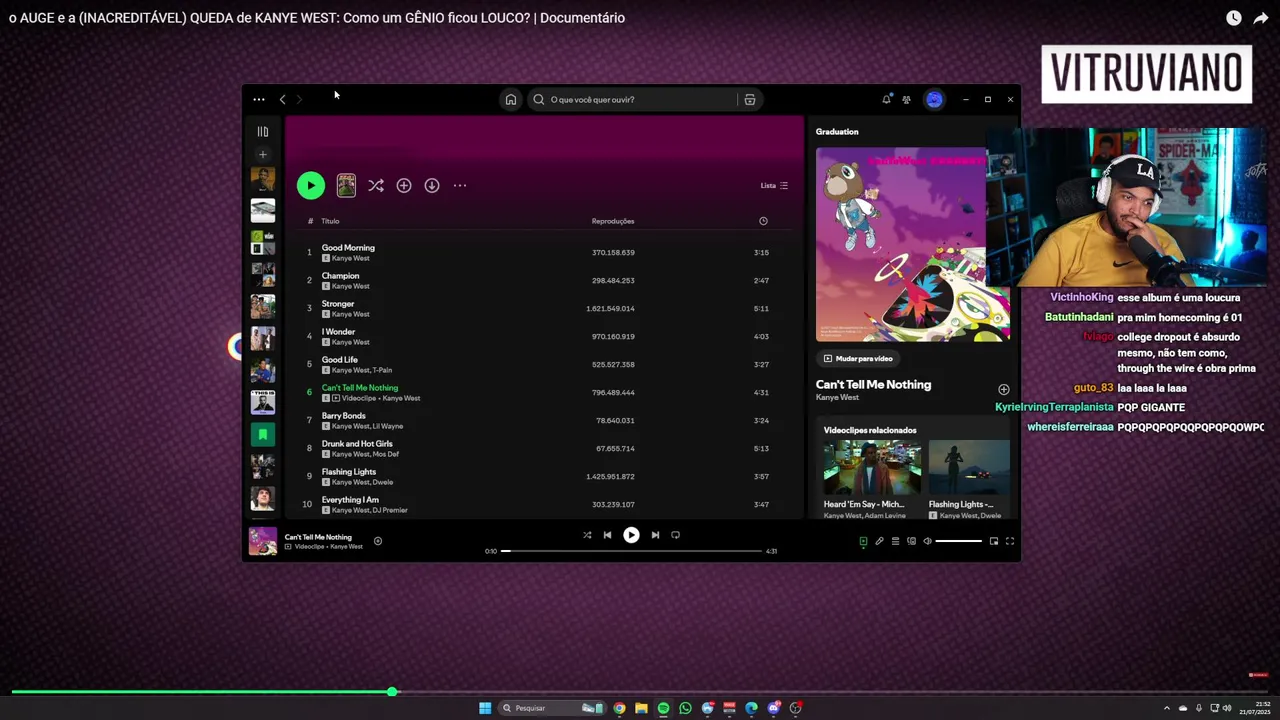Open more options for the album
This screenshot has height=720, width=1280.
tap(460, 185)
